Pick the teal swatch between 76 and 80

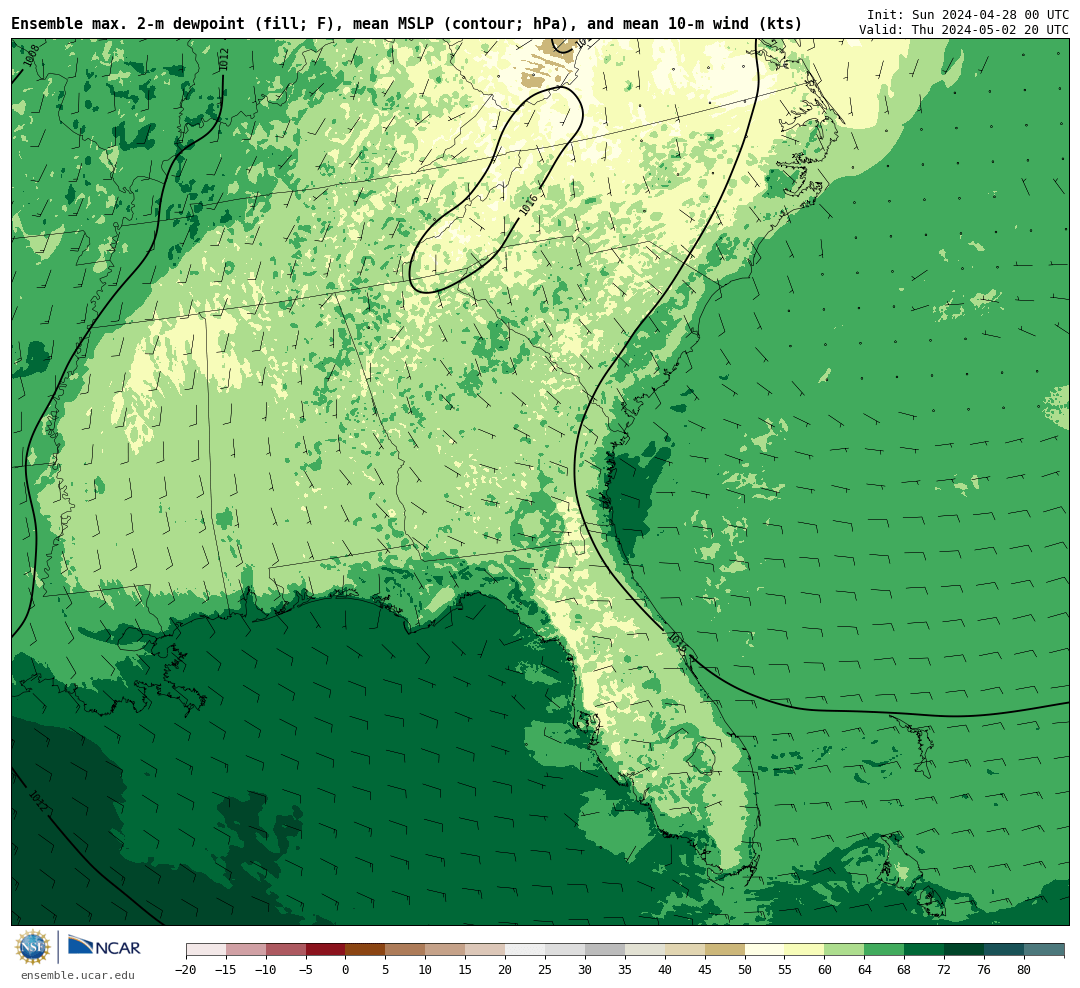(1004, 950)
